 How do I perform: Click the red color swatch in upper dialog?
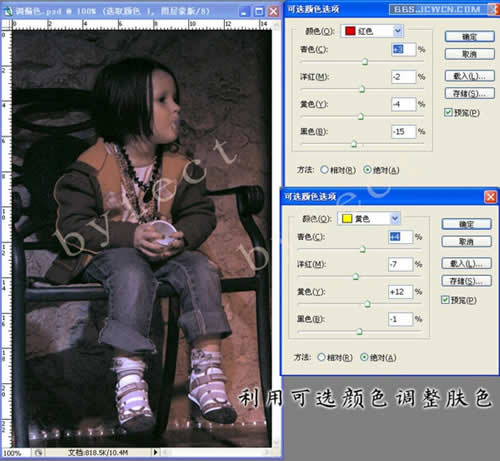tap(350, 31)
